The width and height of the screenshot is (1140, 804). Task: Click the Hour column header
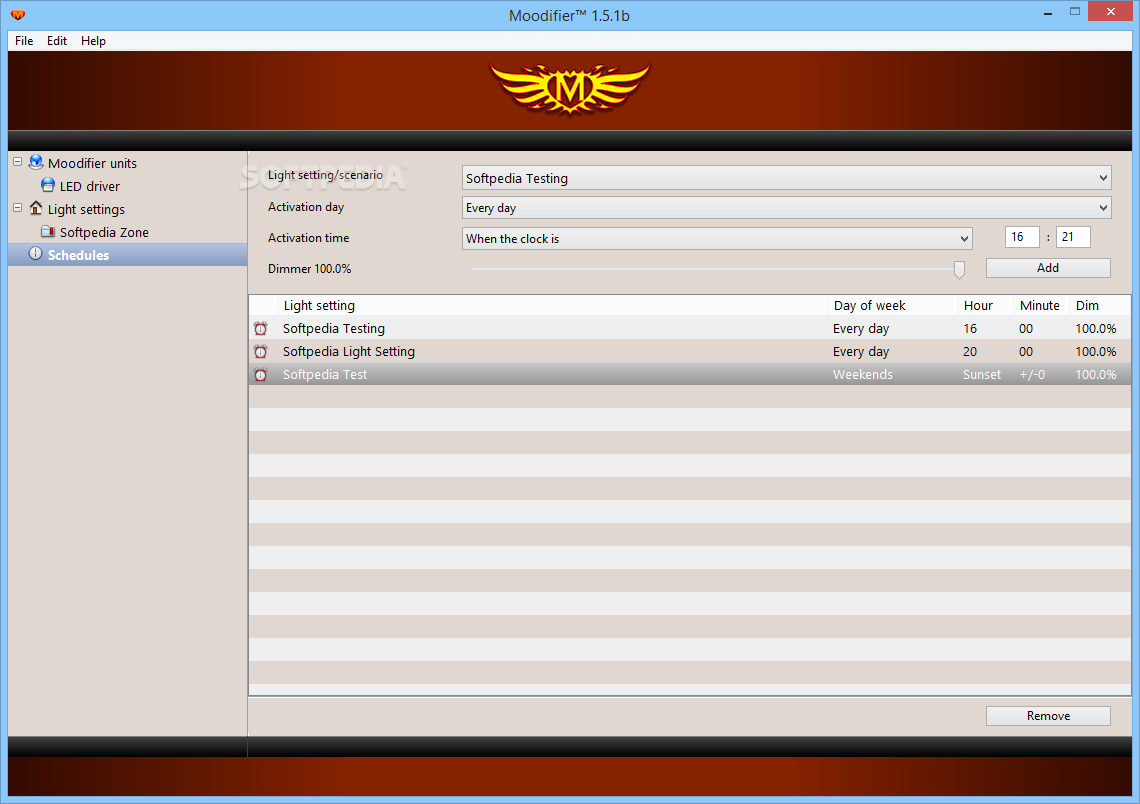pos(986,305)
